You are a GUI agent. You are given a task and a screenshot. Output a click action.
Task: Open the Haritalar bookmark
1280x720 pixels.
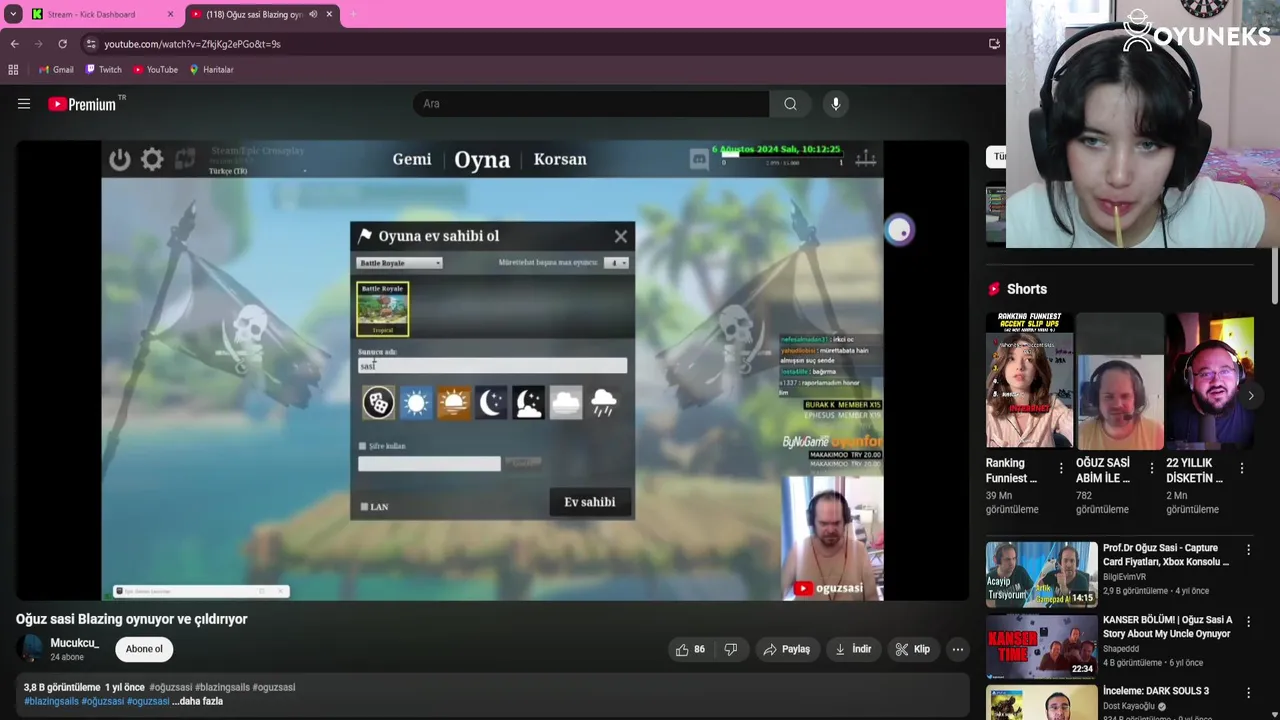[x=211, y=70]
